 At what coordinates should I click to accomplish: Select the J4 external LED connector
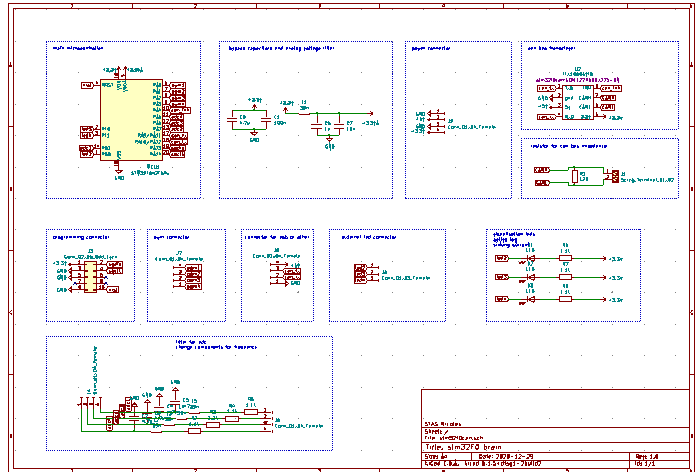372,273
